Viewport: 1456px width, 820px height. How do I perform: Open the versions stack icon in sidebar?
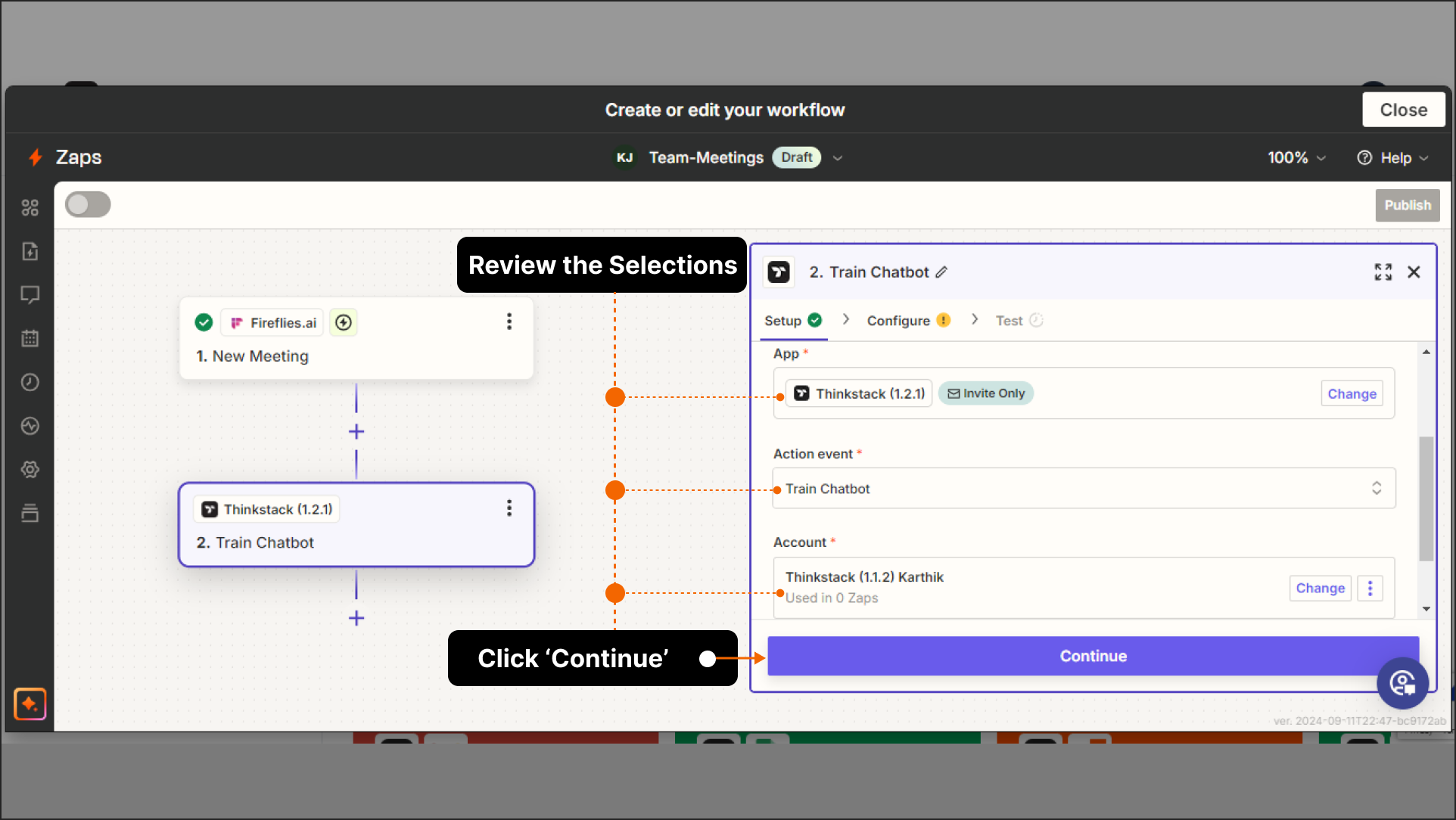pos(30,513)
